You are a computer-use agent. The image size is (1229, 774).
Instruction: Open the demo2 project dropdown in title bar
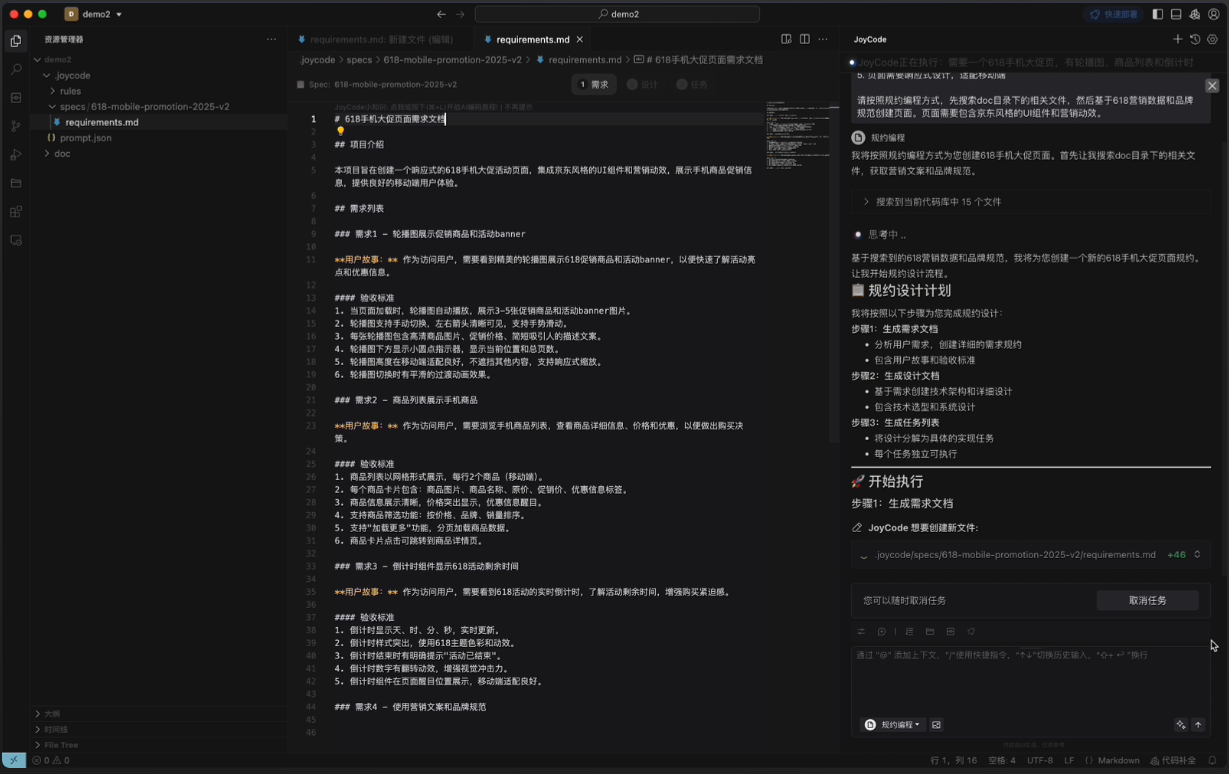[93, 14]
